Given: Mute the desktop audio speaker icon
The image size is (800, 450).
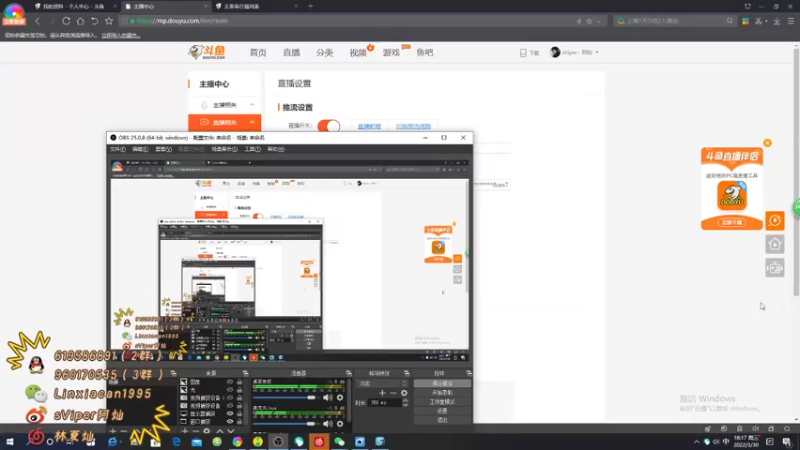Looking at the screenshot, I should tap(328, 397).
